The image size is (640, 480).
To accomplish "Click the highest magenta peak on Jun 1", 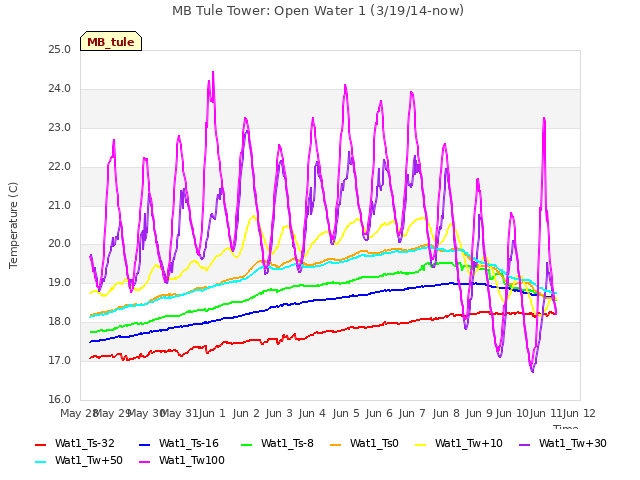I will coord(213,73).
